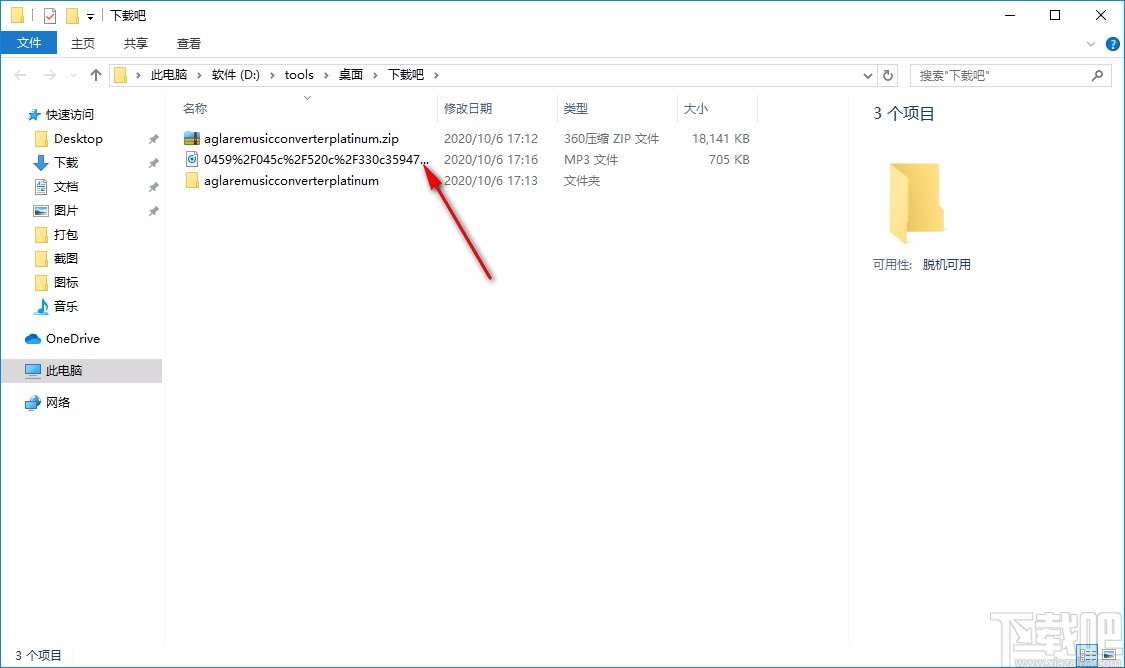
Task: Click the refresh icon in address bar
Action: (x=888, y=74)
